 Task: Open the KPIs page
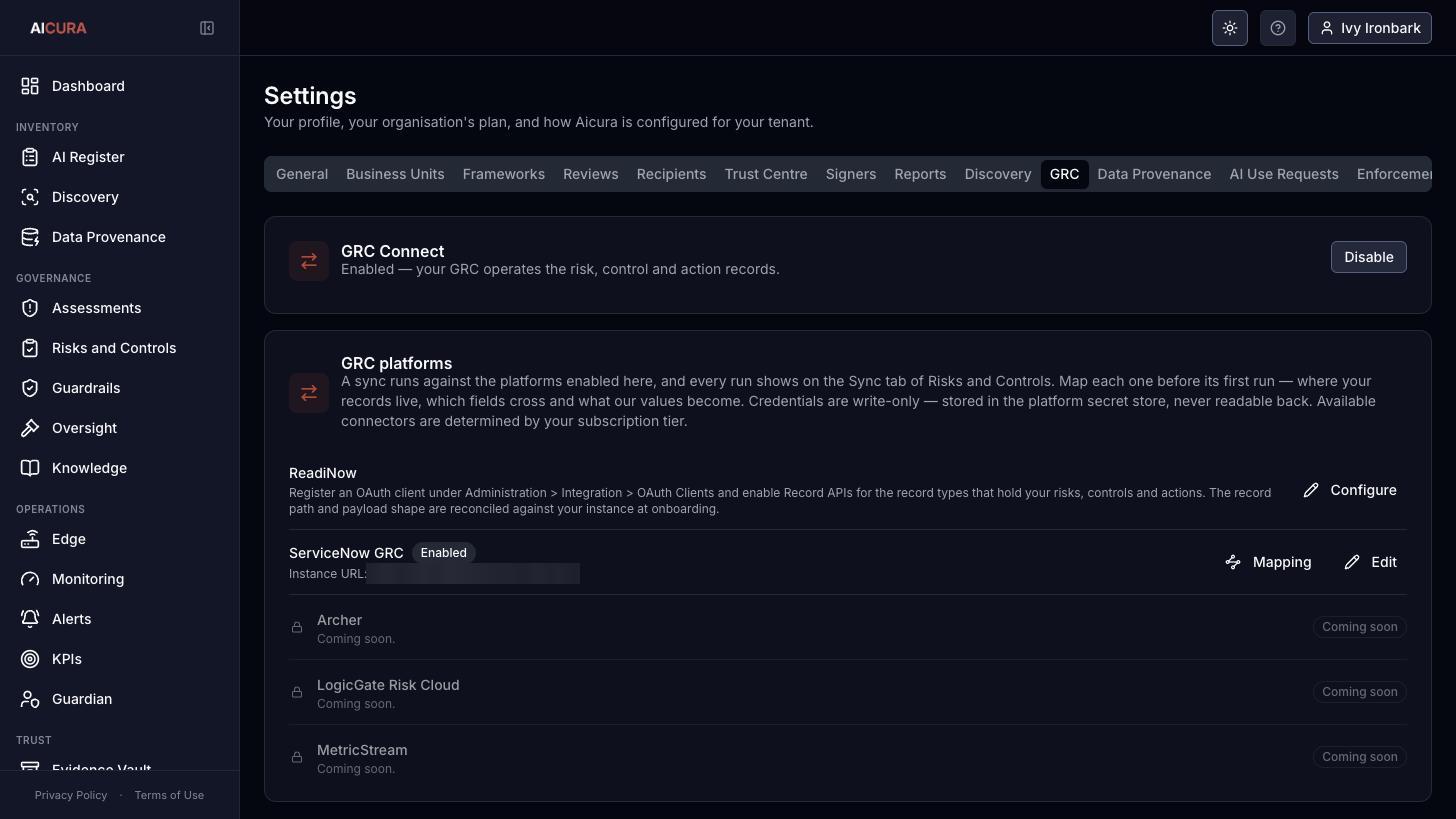119,659
